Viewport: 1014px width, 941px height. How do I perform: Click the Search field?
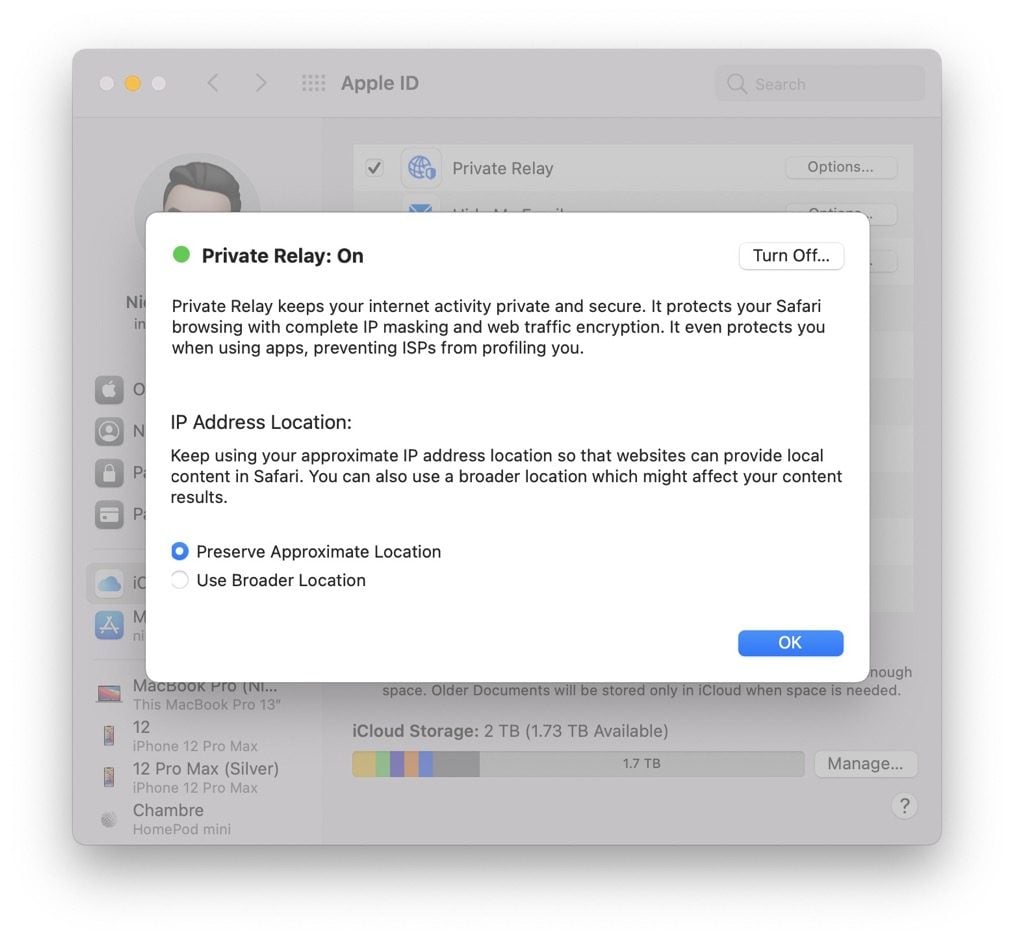(820, 83)
